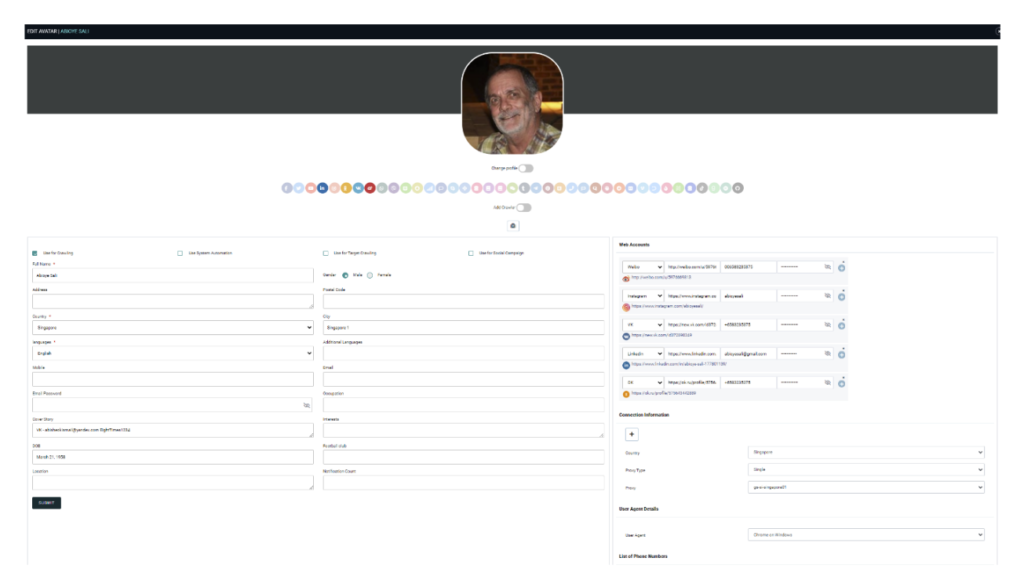
Task: Click the plus icon under Connection Information
Action: 631,434
